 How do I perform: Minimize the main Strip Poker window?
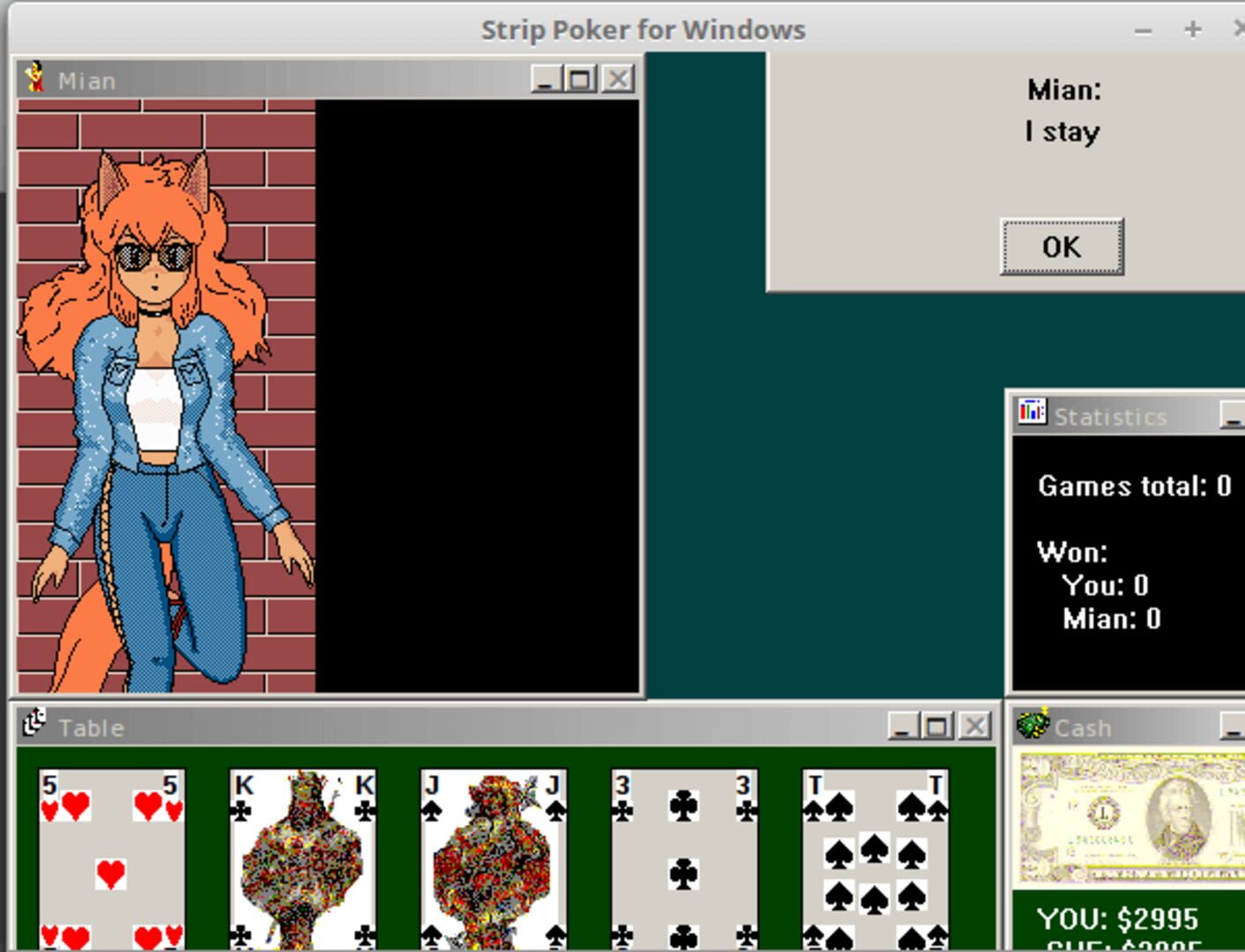pos(1144,31)
